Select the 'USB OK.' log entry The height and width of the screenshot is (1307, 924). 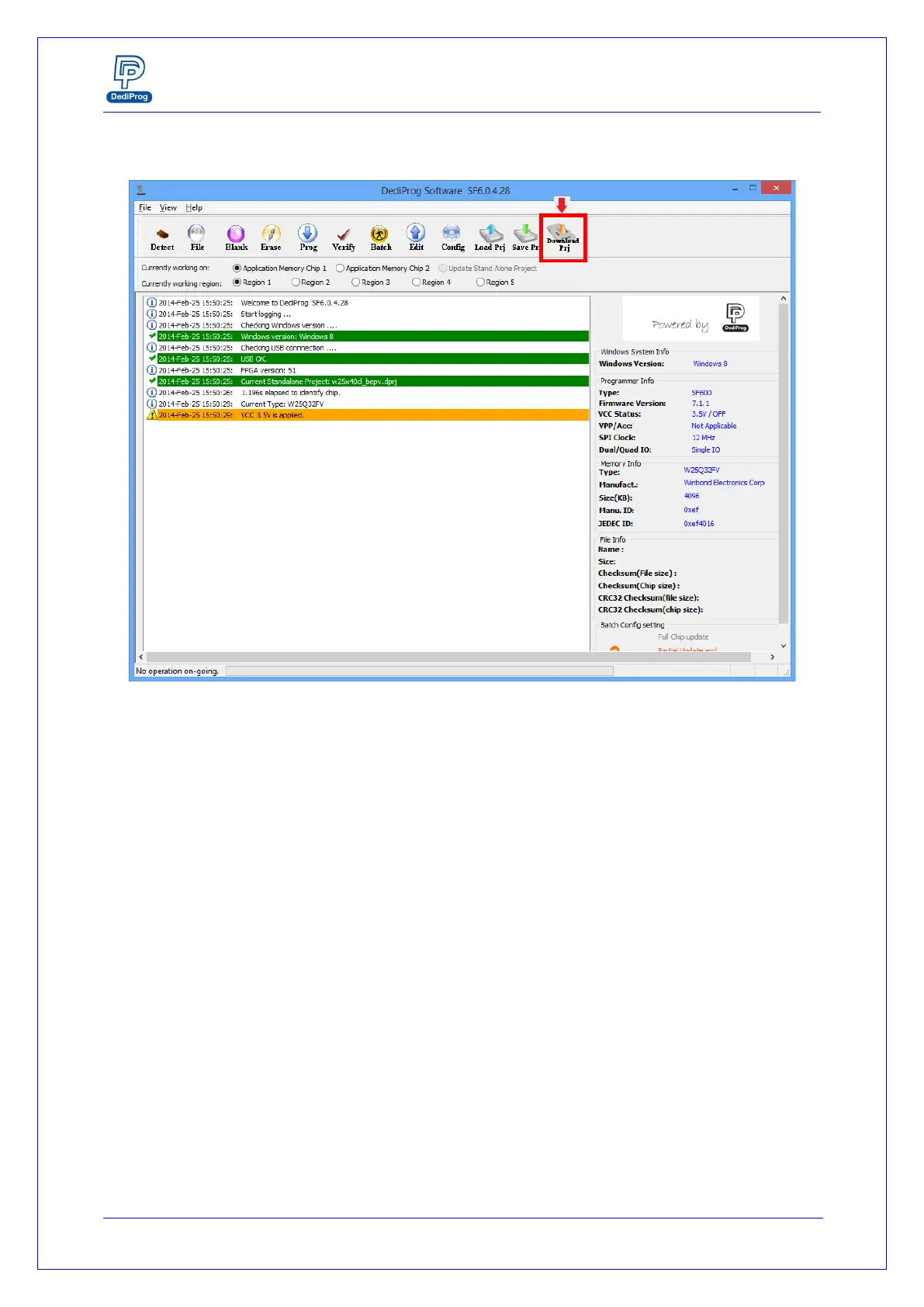point(367,359)
